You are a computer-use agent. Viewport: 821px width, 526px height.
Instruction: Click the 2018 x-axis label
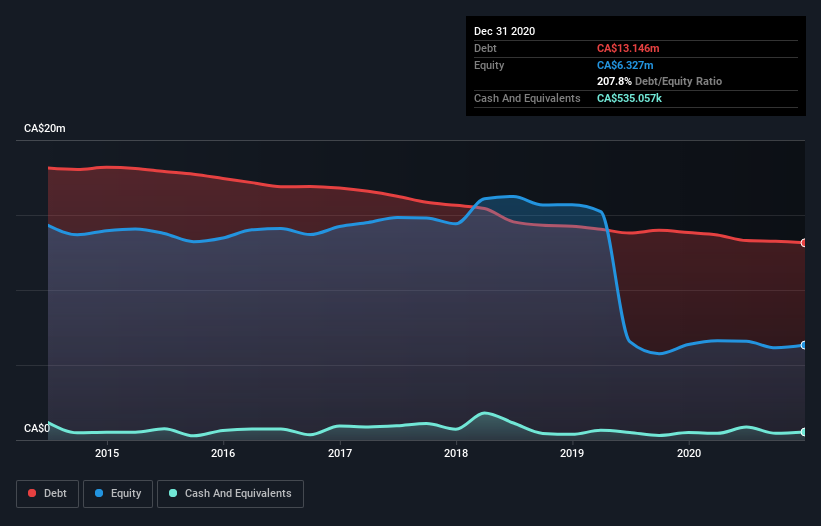tap(456, 453)
